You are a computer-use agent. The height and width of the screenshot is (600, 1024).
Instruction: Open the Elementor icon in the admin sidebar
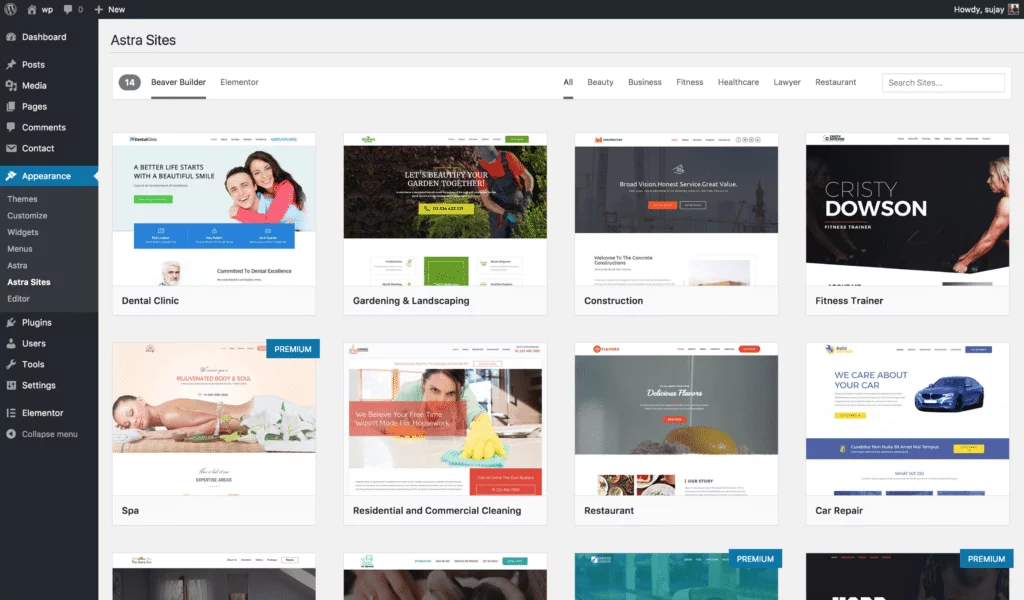tap(12, 411)
